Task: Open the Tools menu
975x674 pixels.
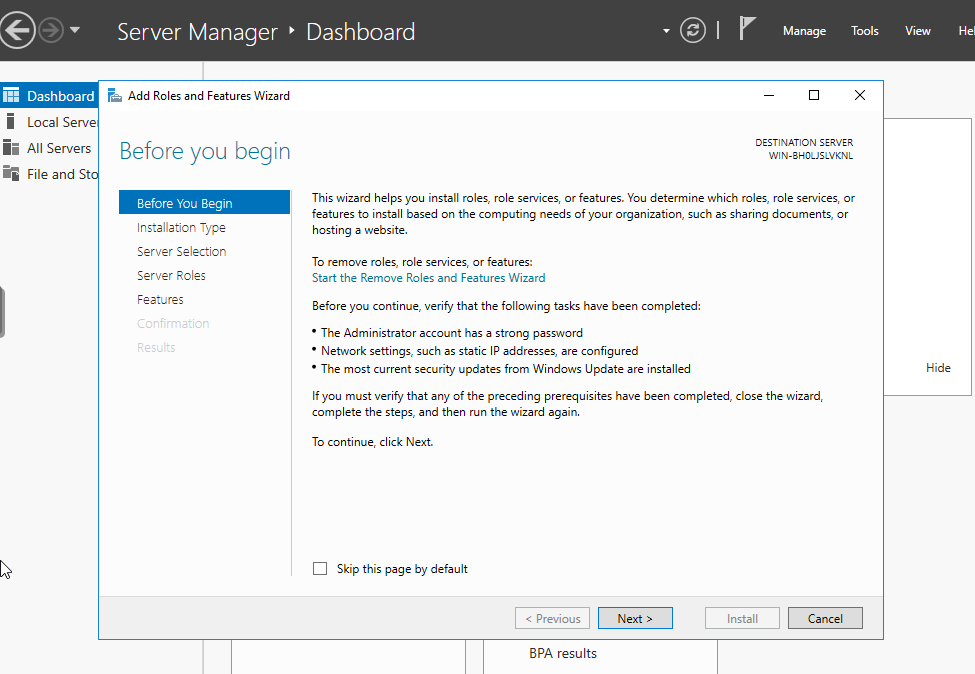Action: tap(864, 30)
